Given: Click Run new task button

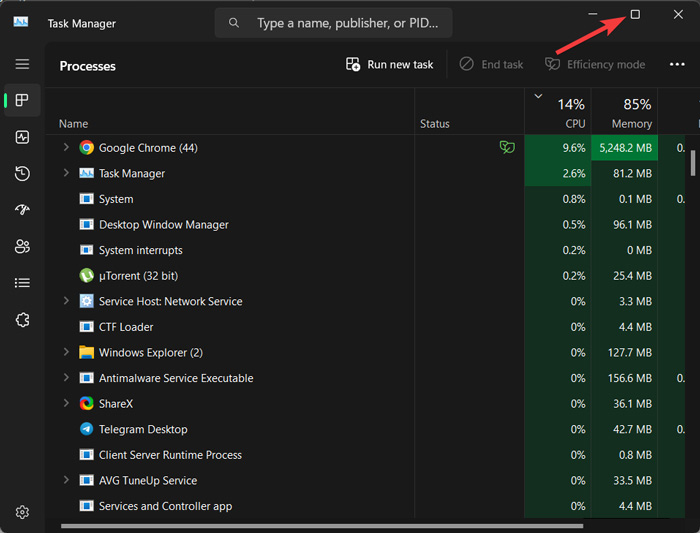Looking at the screenshot, I should (390, 64).
